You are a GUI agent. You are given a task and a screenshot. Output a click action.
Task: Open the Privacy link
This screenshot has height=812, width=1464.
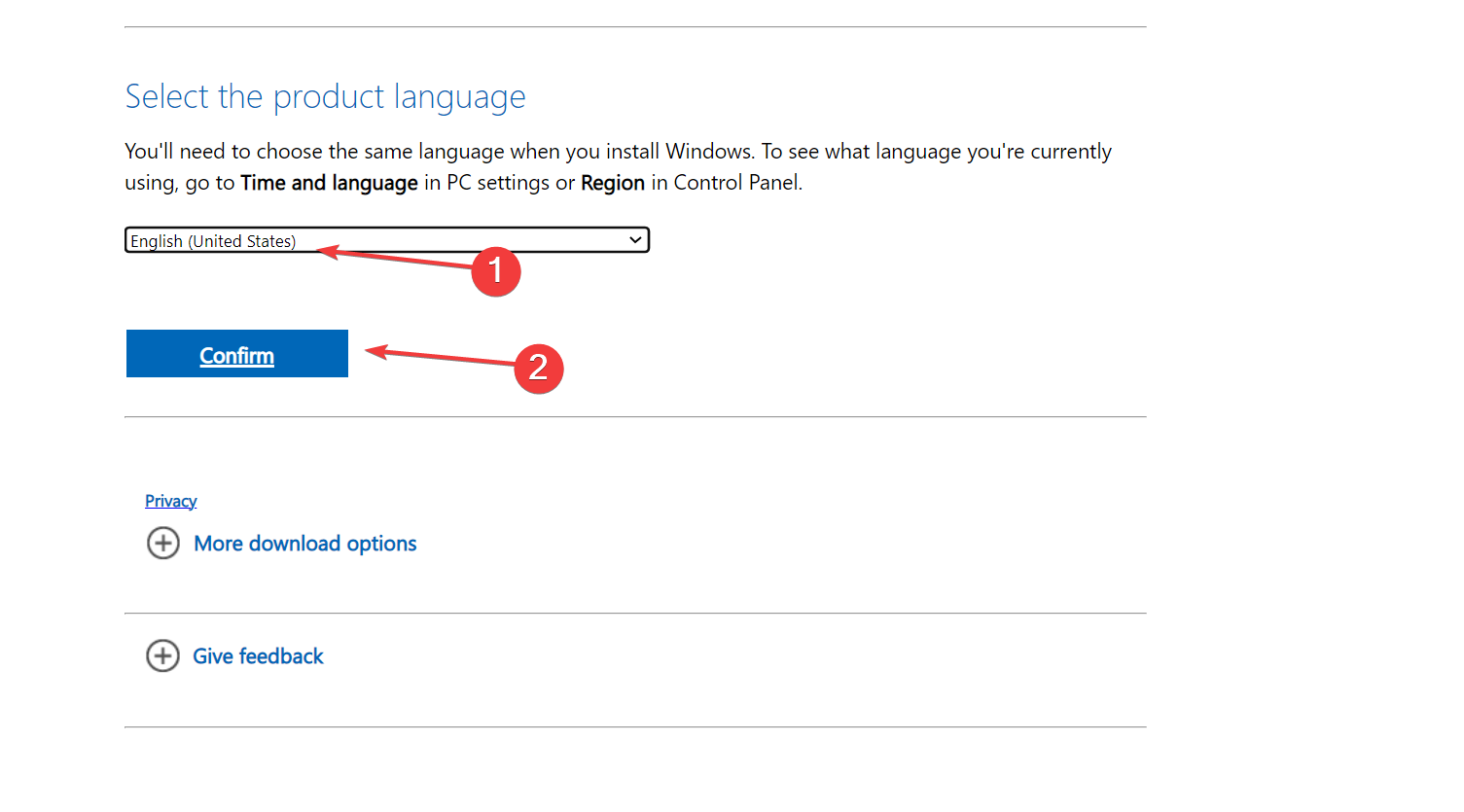pos(171,501)
